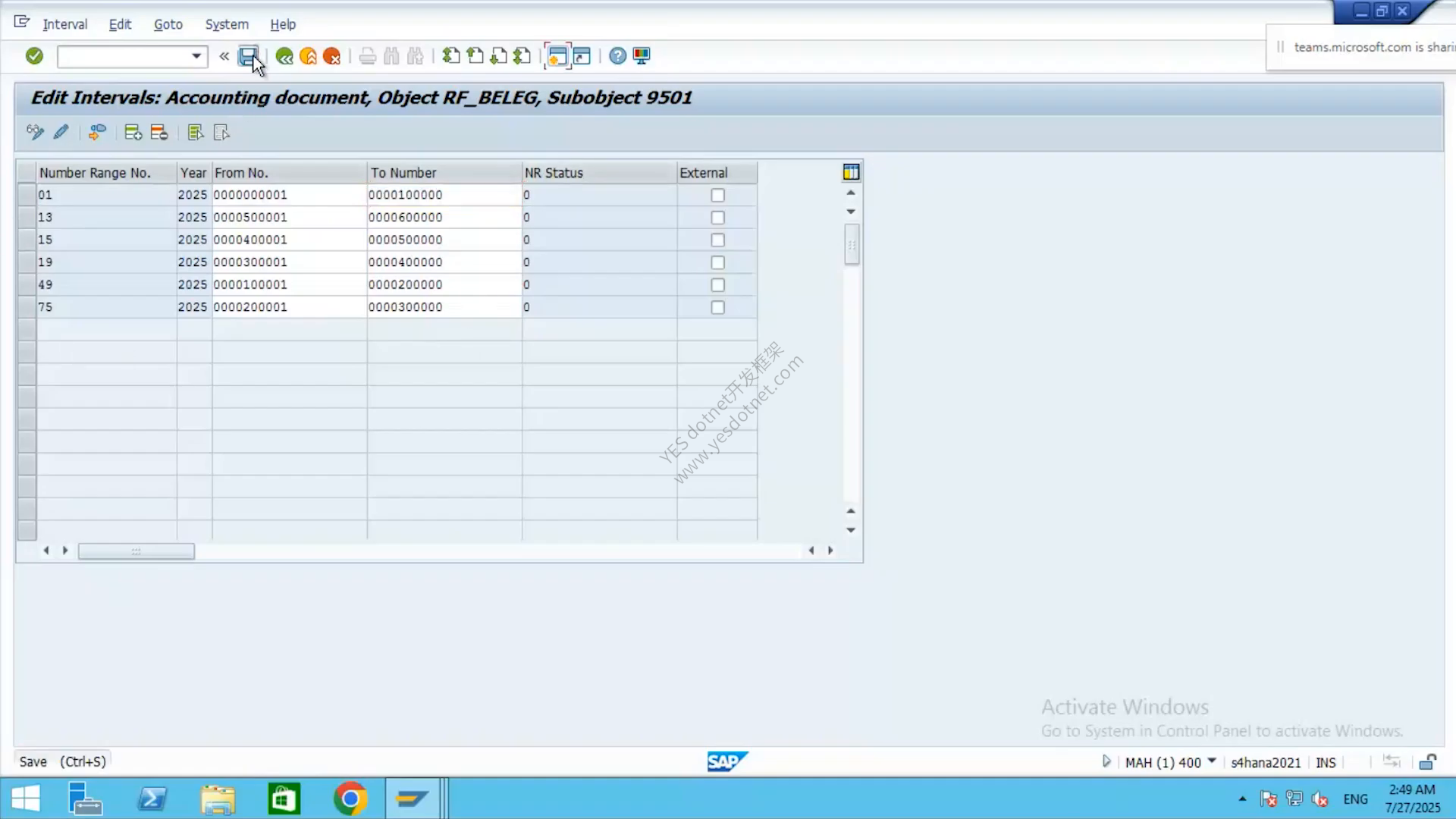Toggle display/change with pencil-glasses icon

[35, 133]
